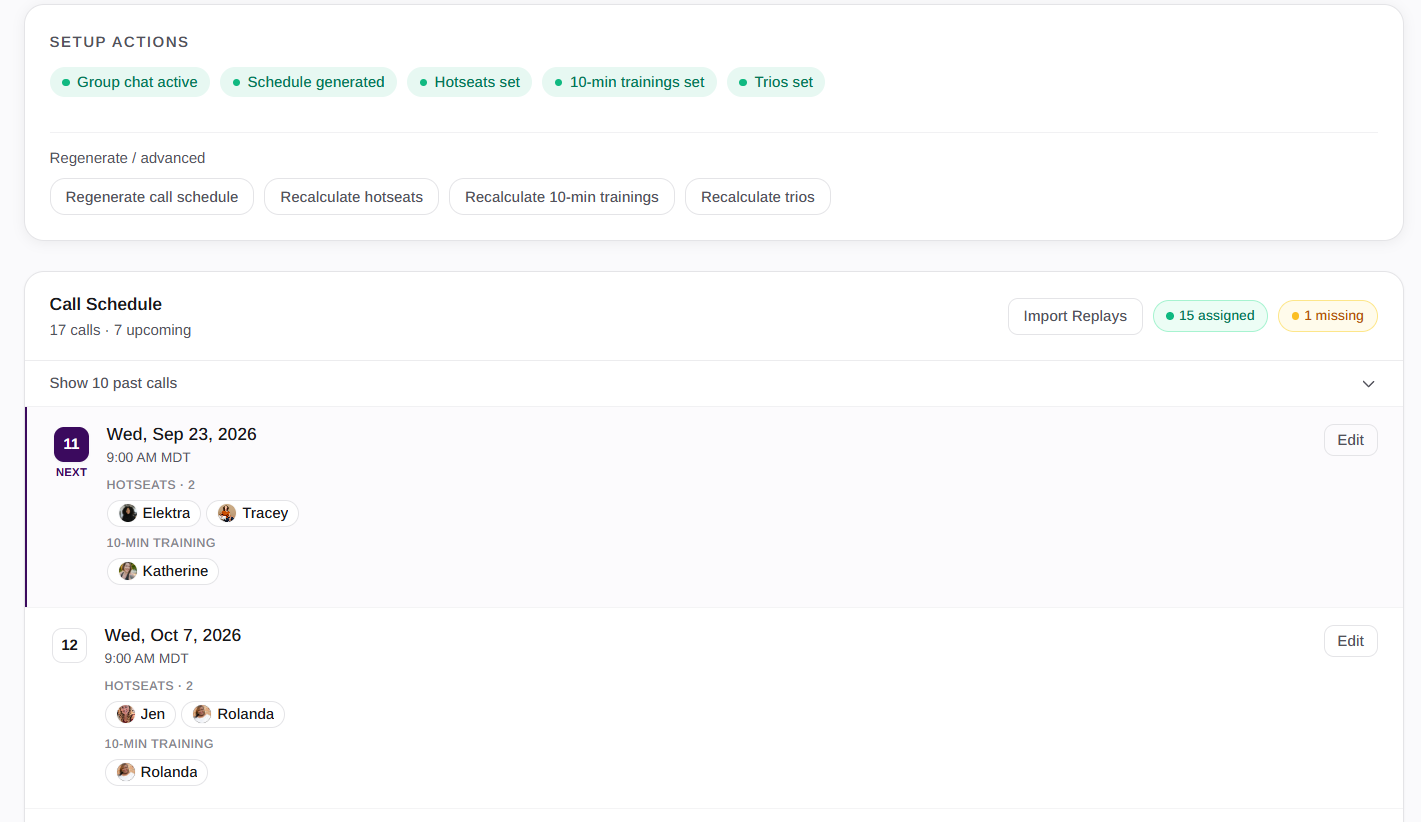Viewport: 1421px width, 822px height.
Task: Click 10-min trainings set status chip
Action: tap(629, 82)
